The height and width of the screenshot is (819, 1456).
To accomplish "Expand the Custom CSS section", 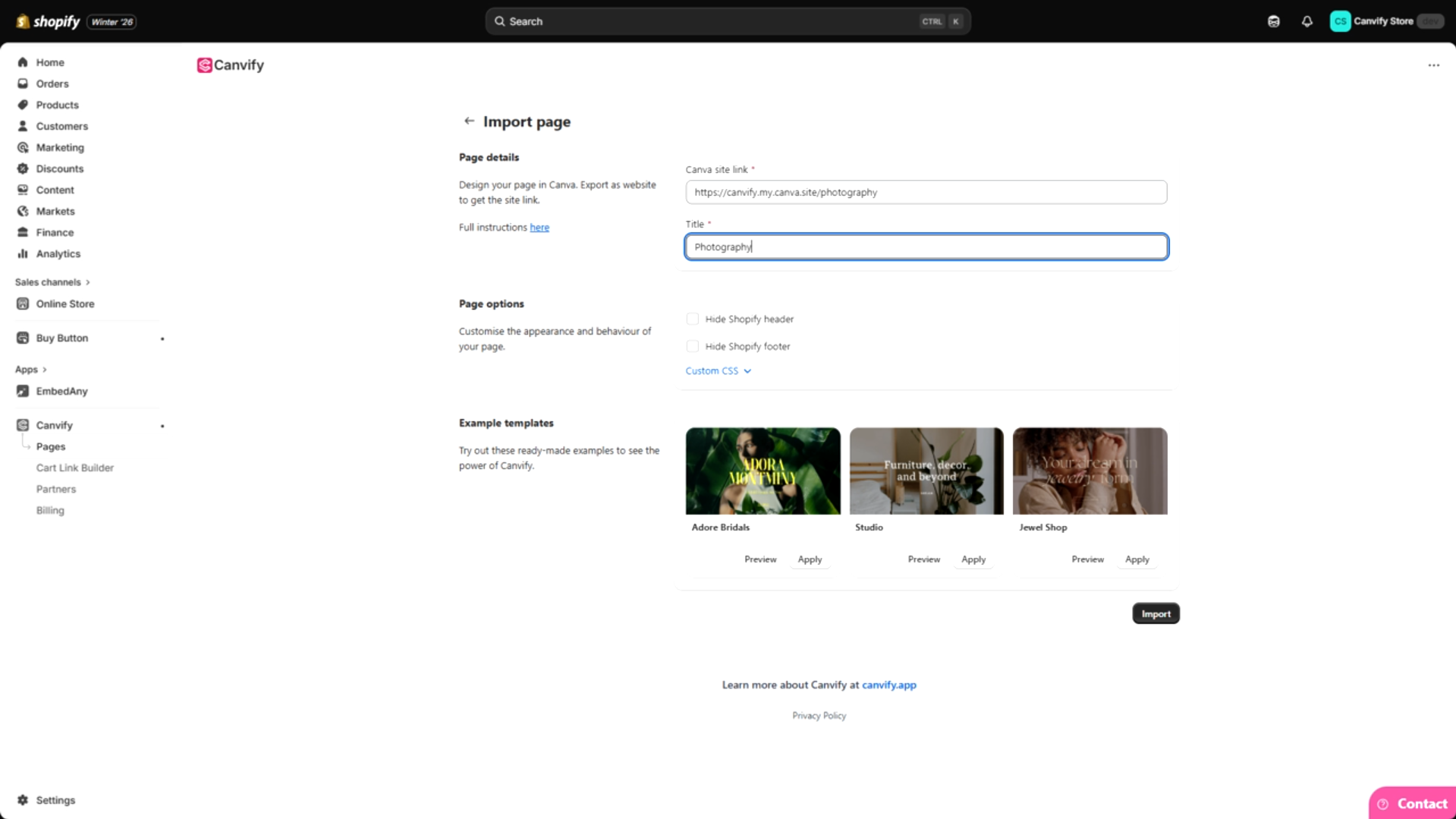I will (x=718, y=371).
